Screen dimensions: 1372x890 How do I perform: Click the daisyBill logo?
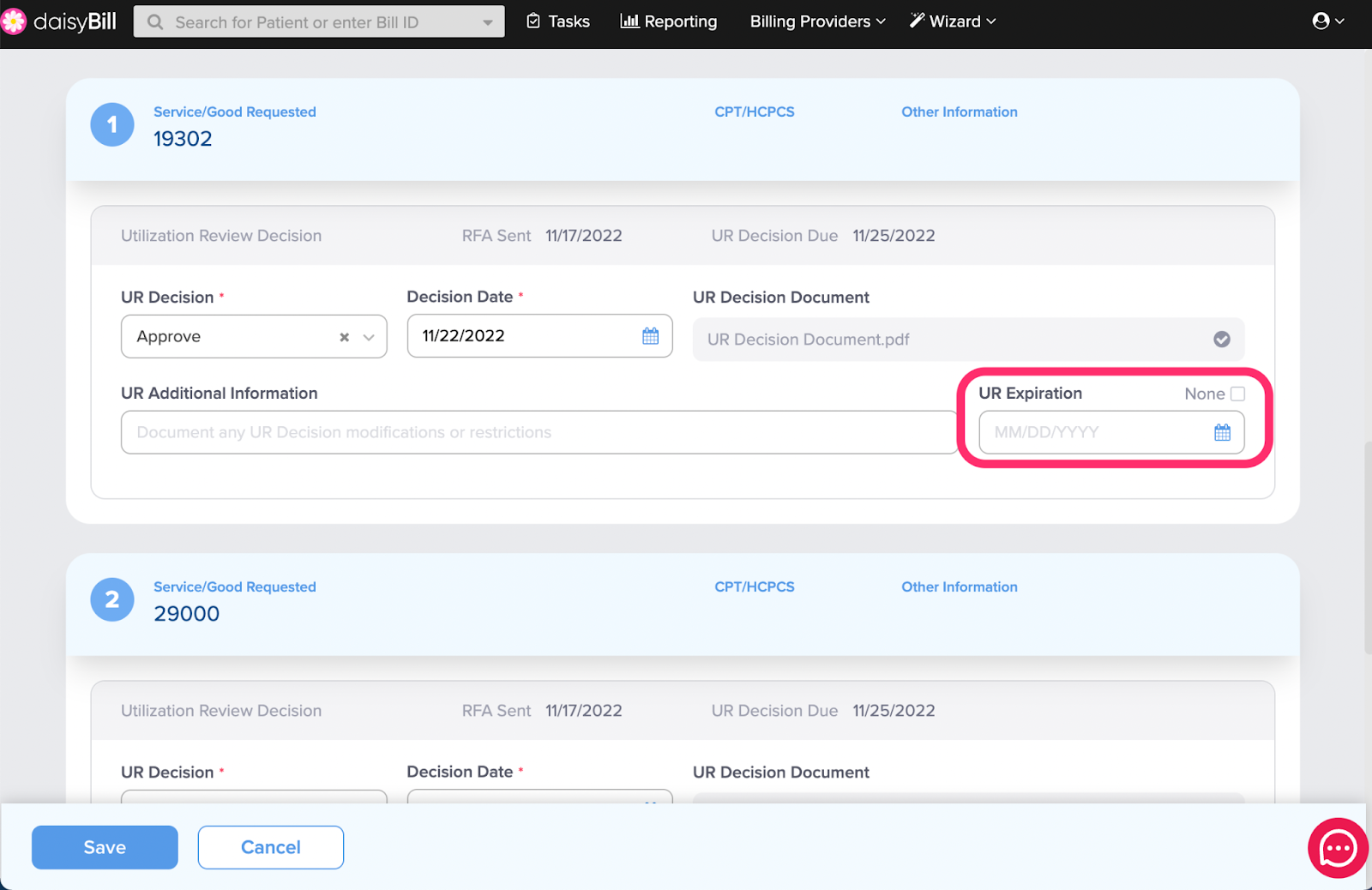click(x=58, y=21)
